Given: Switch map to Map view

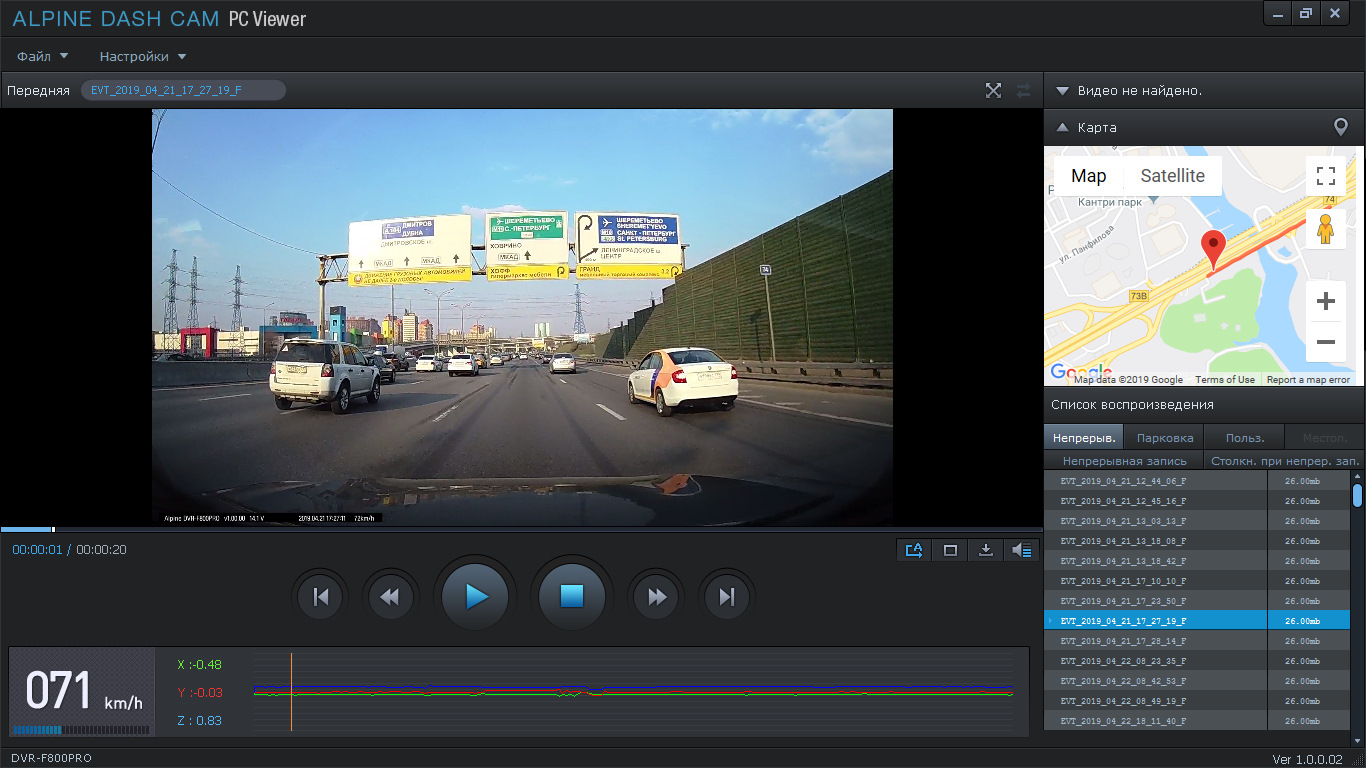Looking at the screenshot, I should [x=1088, y=176].
